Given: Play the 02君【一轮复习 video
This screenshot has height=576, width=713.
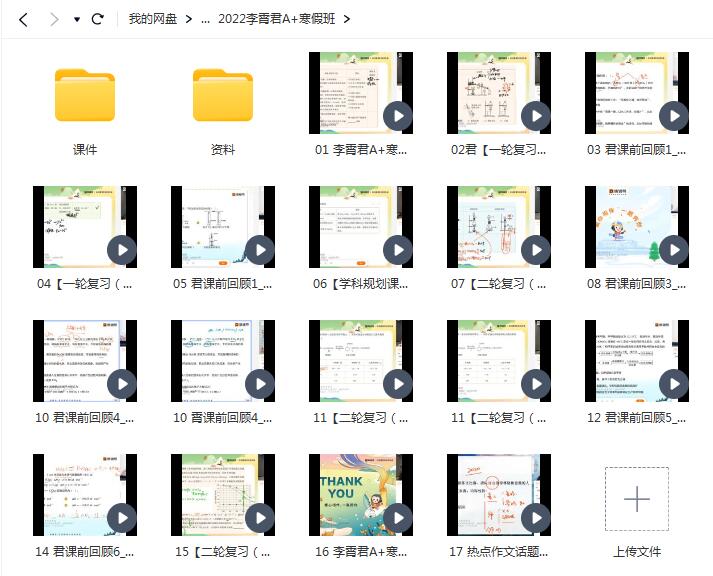Looking at the screenshot, I should coord(536,116).
